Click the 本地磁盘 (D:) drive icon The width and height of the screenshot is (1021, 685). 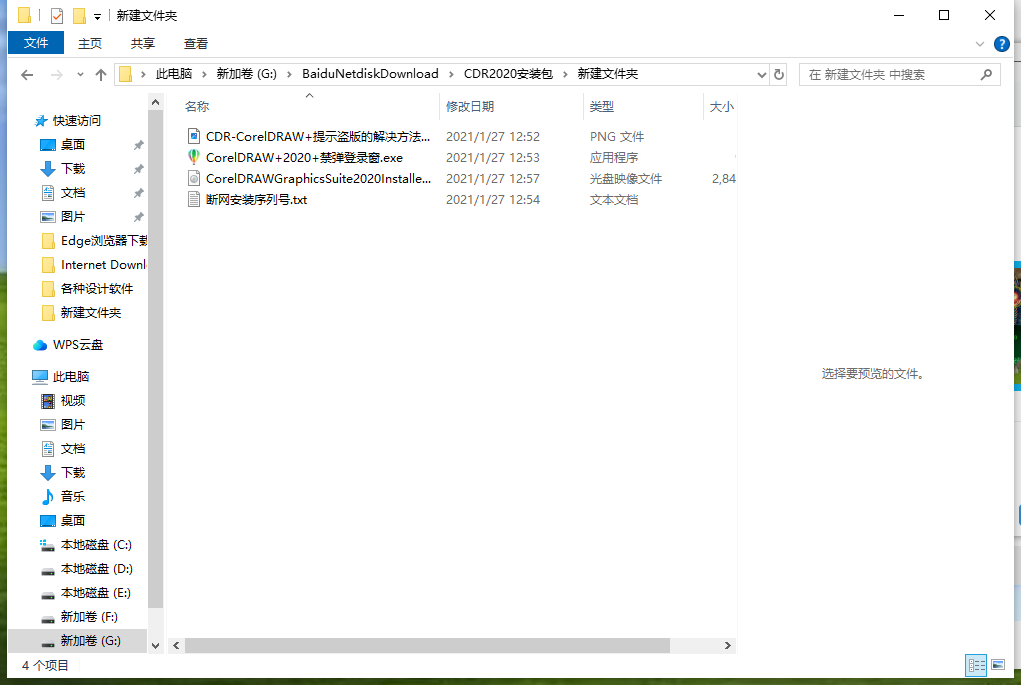click(48, 571)
